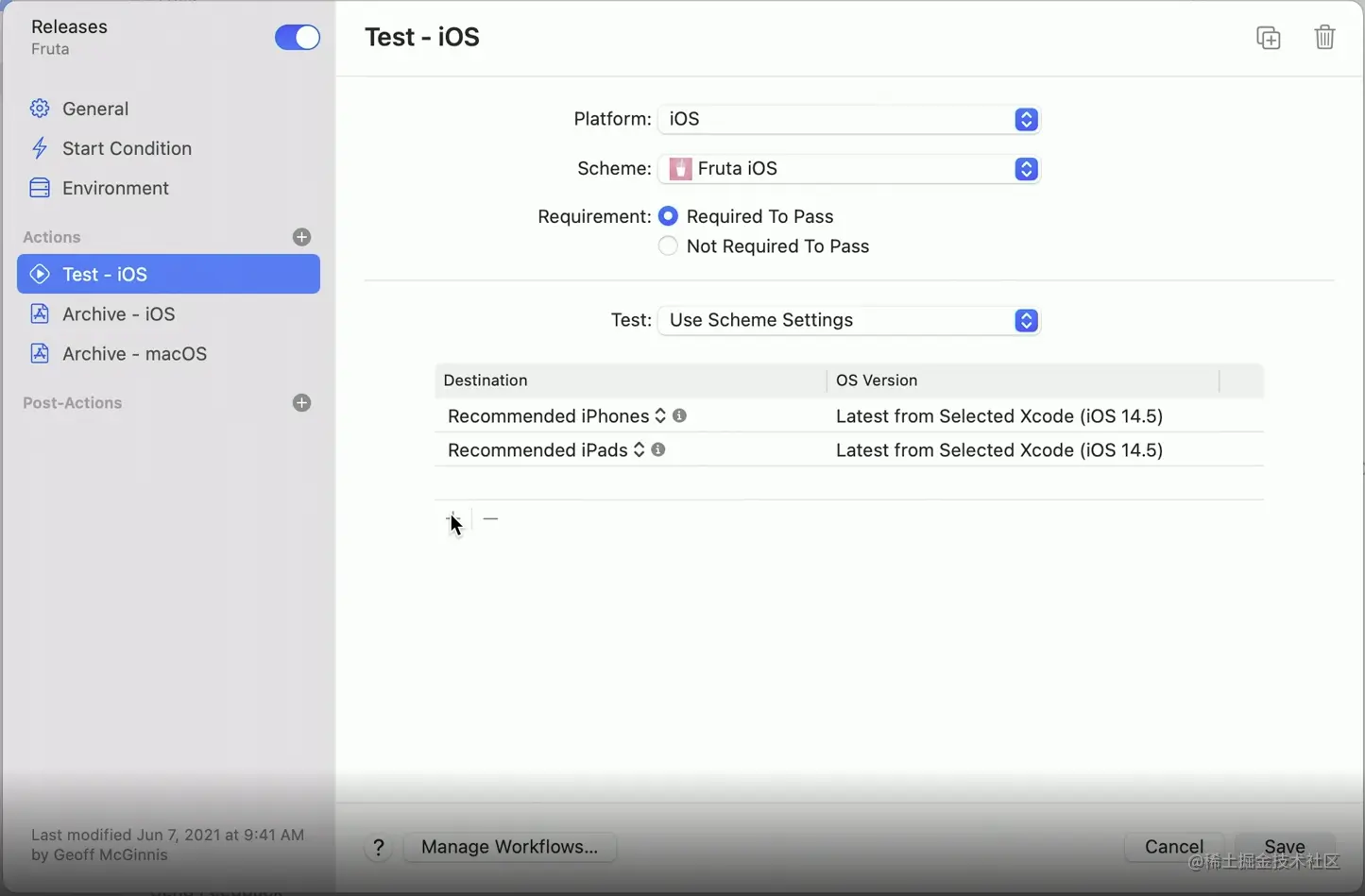Show info for Recommended iPads

(658, 449)
